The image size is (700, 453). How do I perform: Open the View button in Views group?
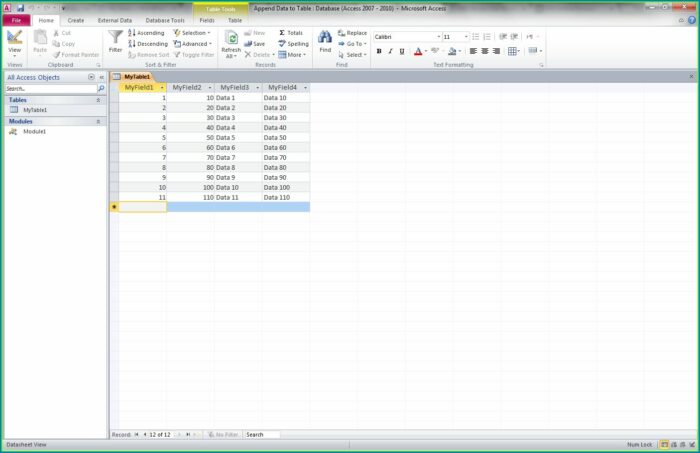(x=14, y=43)
